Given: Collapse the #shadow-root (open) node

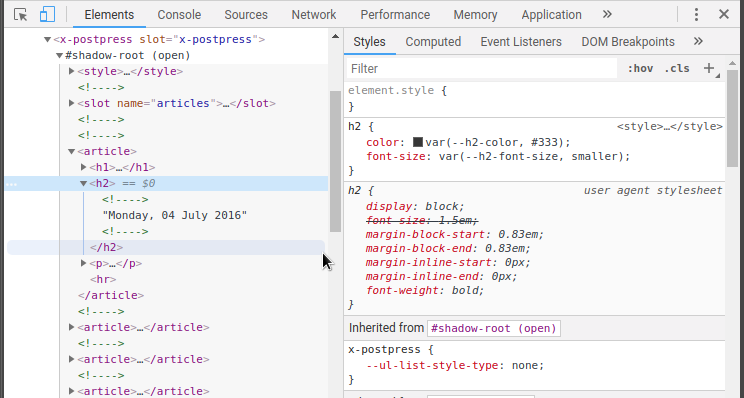Looking at the screenshot, I should click(x=59, y=56).
